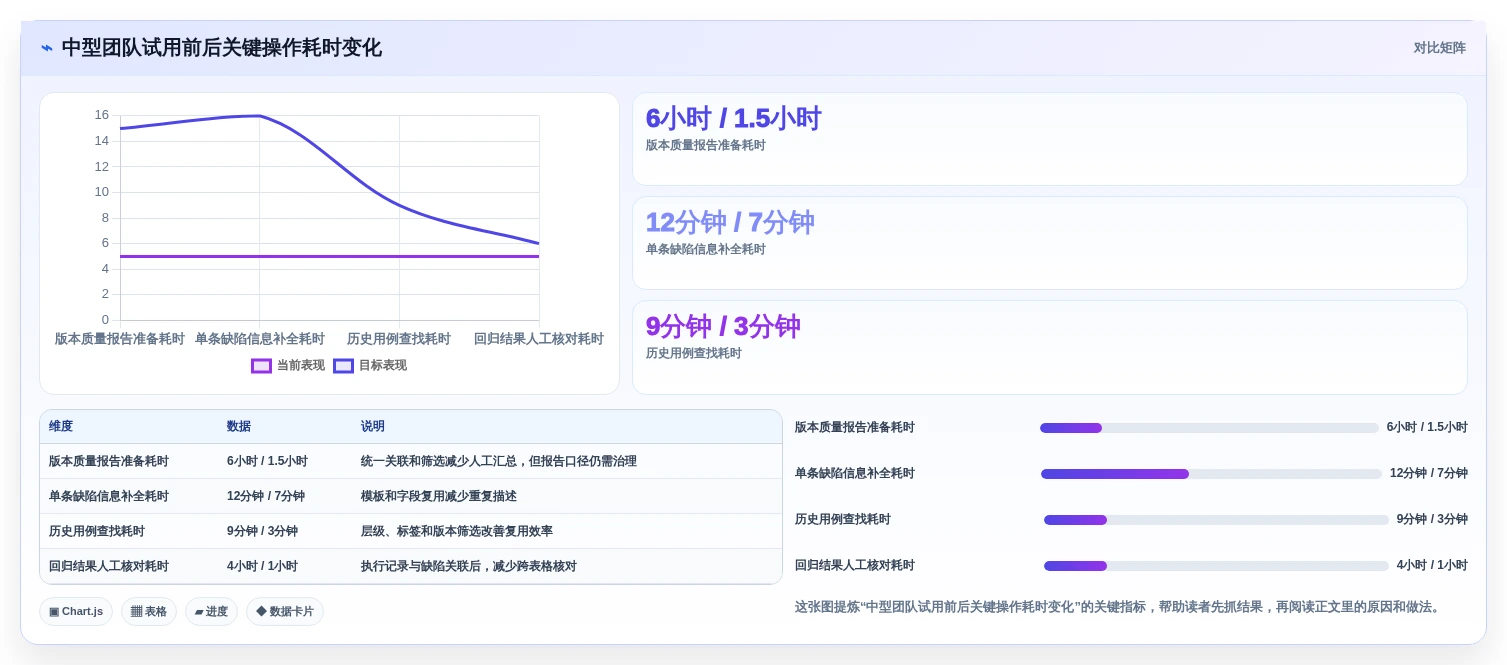The image size is (1507, 665).
Task: Click description 层级、标签和版本筛选改善复用效率
Action: click(457, 531)
